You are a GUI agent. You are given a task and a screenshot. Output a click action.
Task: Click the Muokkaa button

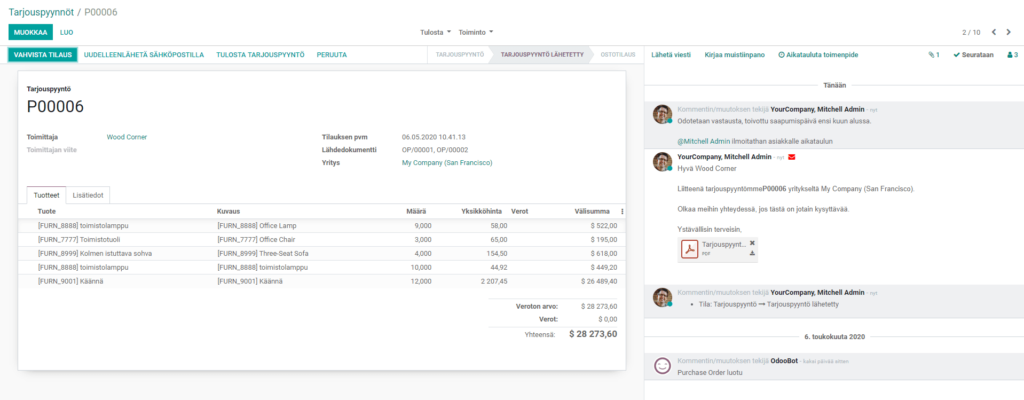point(30,32)
